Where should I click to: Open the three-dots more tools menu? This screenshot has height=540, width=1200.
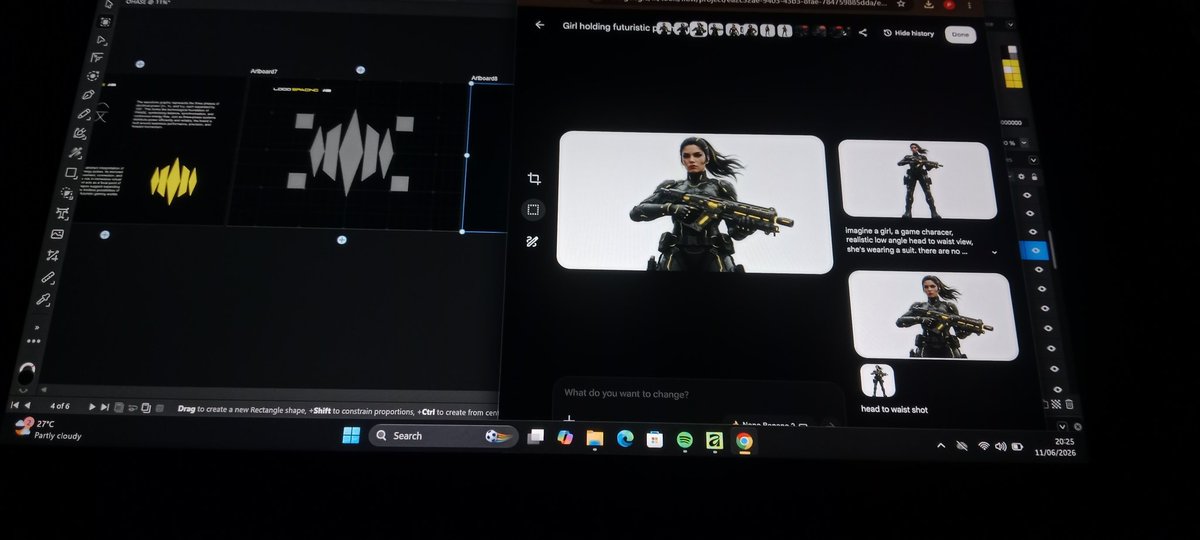34,341
